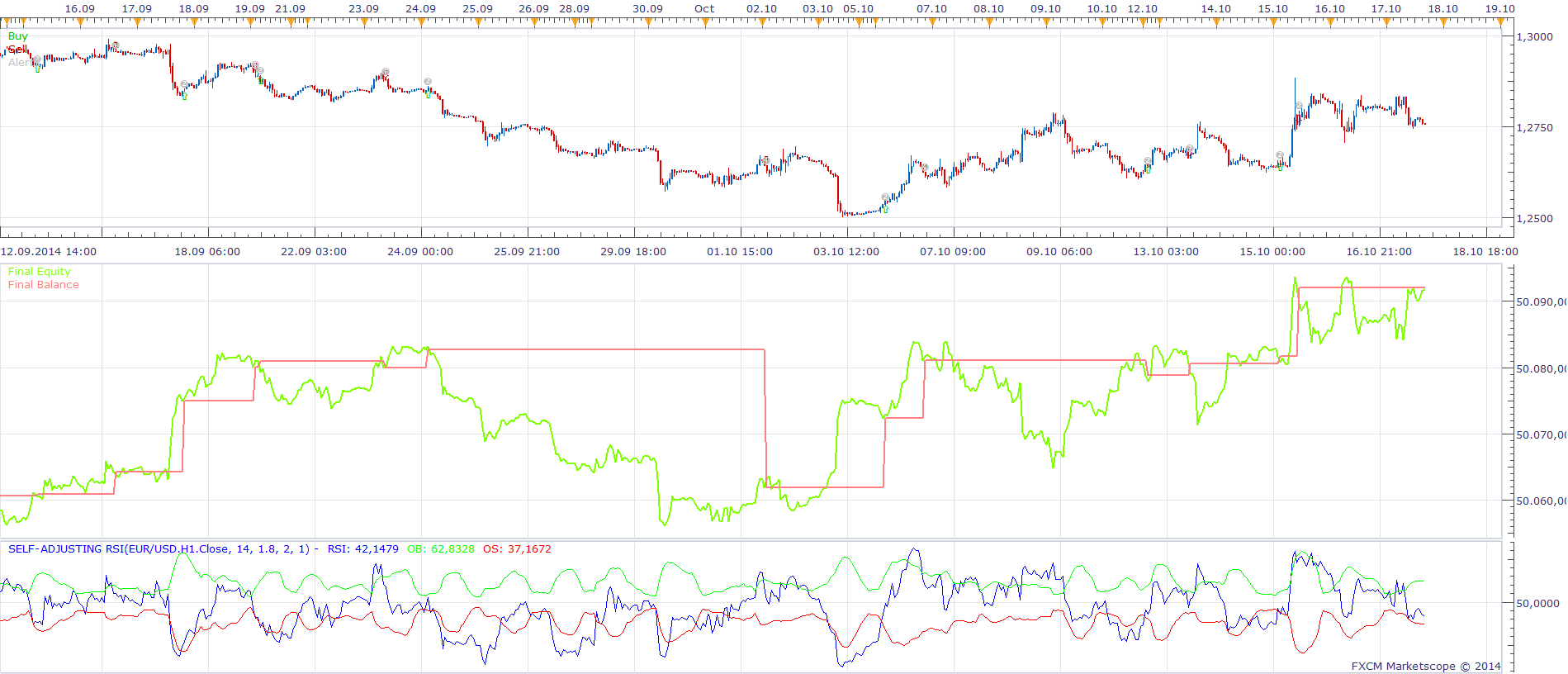This screenshot has height=674, width=1568.
Task: Click the 18.09 06:00 time label
Action: tap(207, 251)
